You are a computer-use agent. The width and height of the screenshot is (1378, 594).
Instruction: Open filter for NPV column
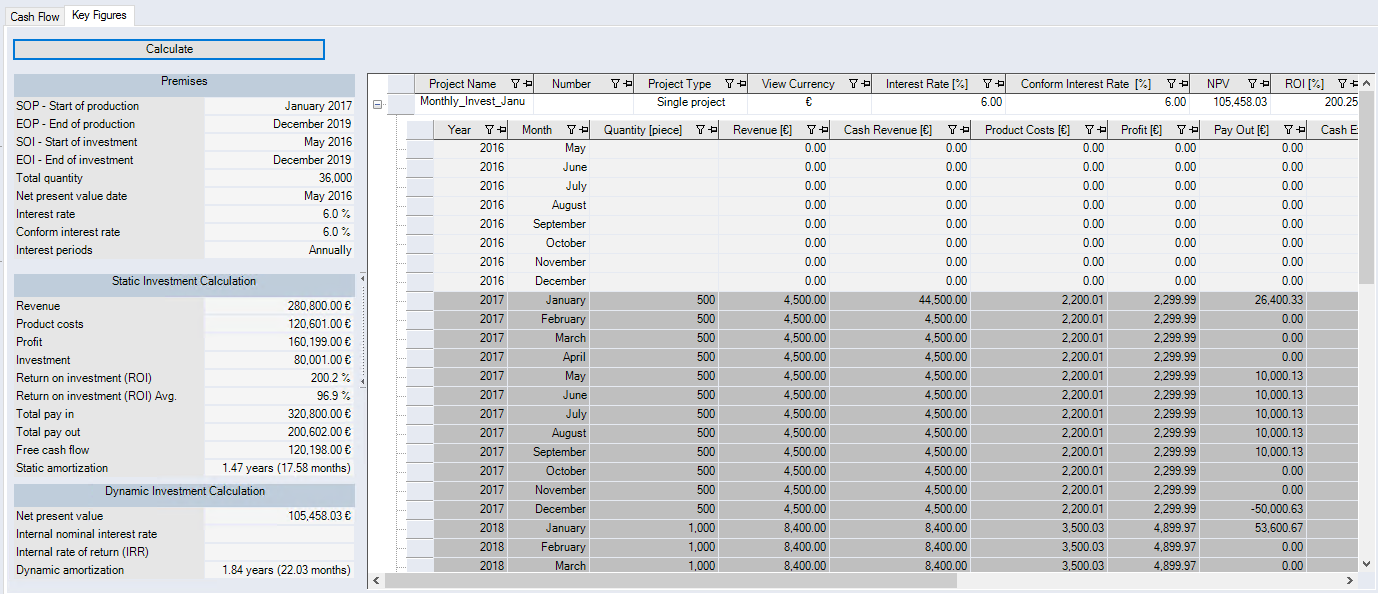1251,84
